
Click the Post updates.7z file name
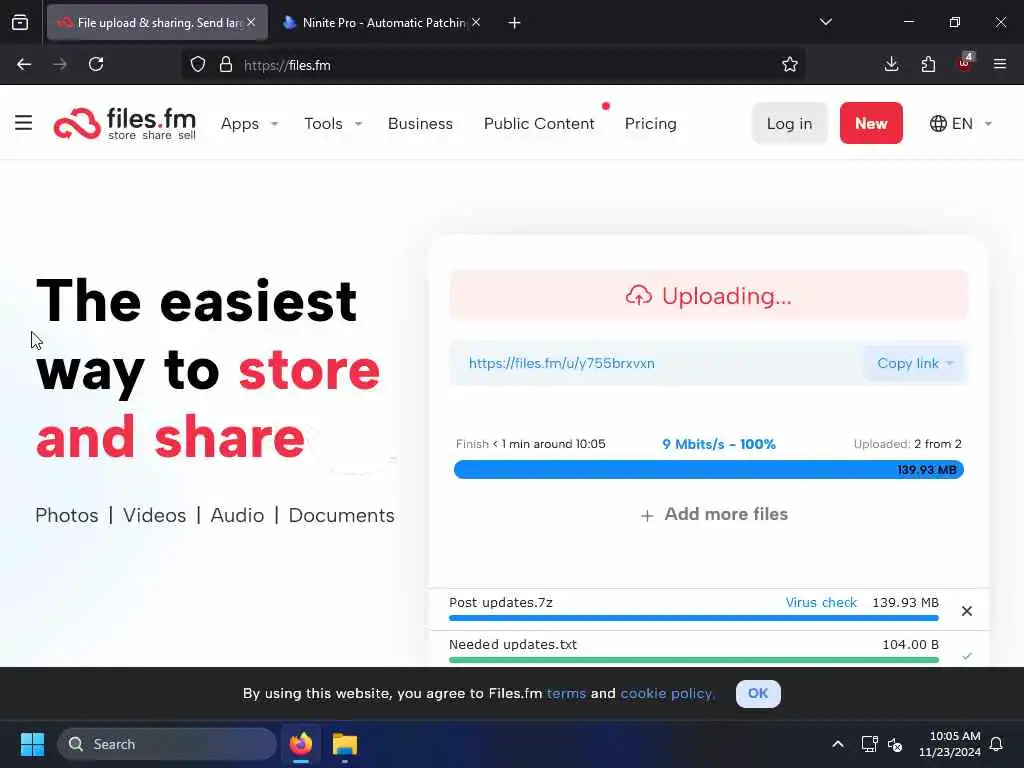pyautogui.click(x=501, y=602)
